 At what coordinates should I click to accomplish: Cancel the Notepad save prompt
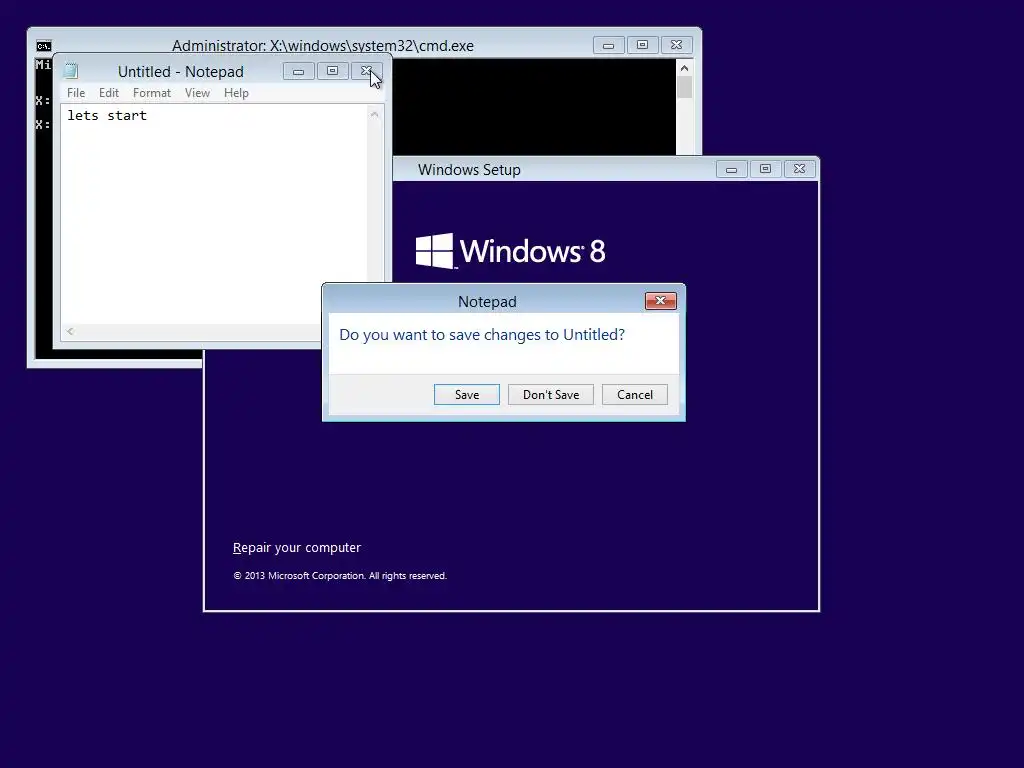pyautogui.click(x=634, y=394)
